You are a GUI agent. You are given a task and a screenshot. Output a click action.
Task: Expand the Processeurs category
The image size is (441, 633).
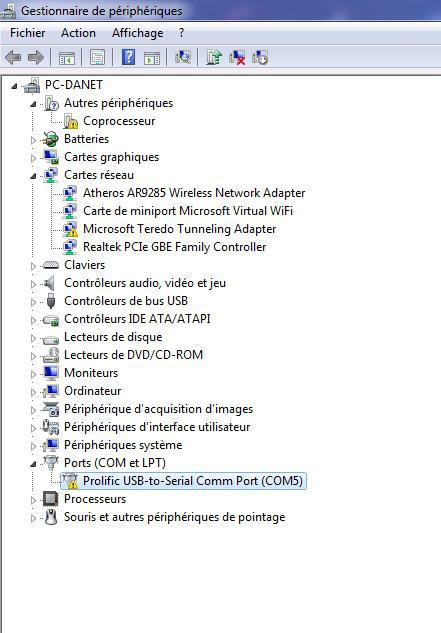coord(34,500)
